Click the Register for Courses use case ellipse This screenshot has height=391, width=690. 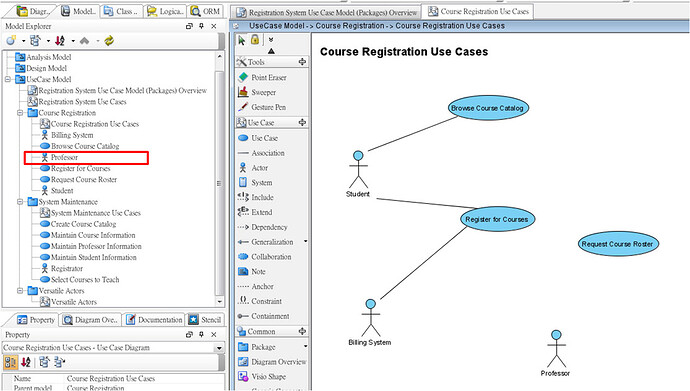(x=497, y=219)
